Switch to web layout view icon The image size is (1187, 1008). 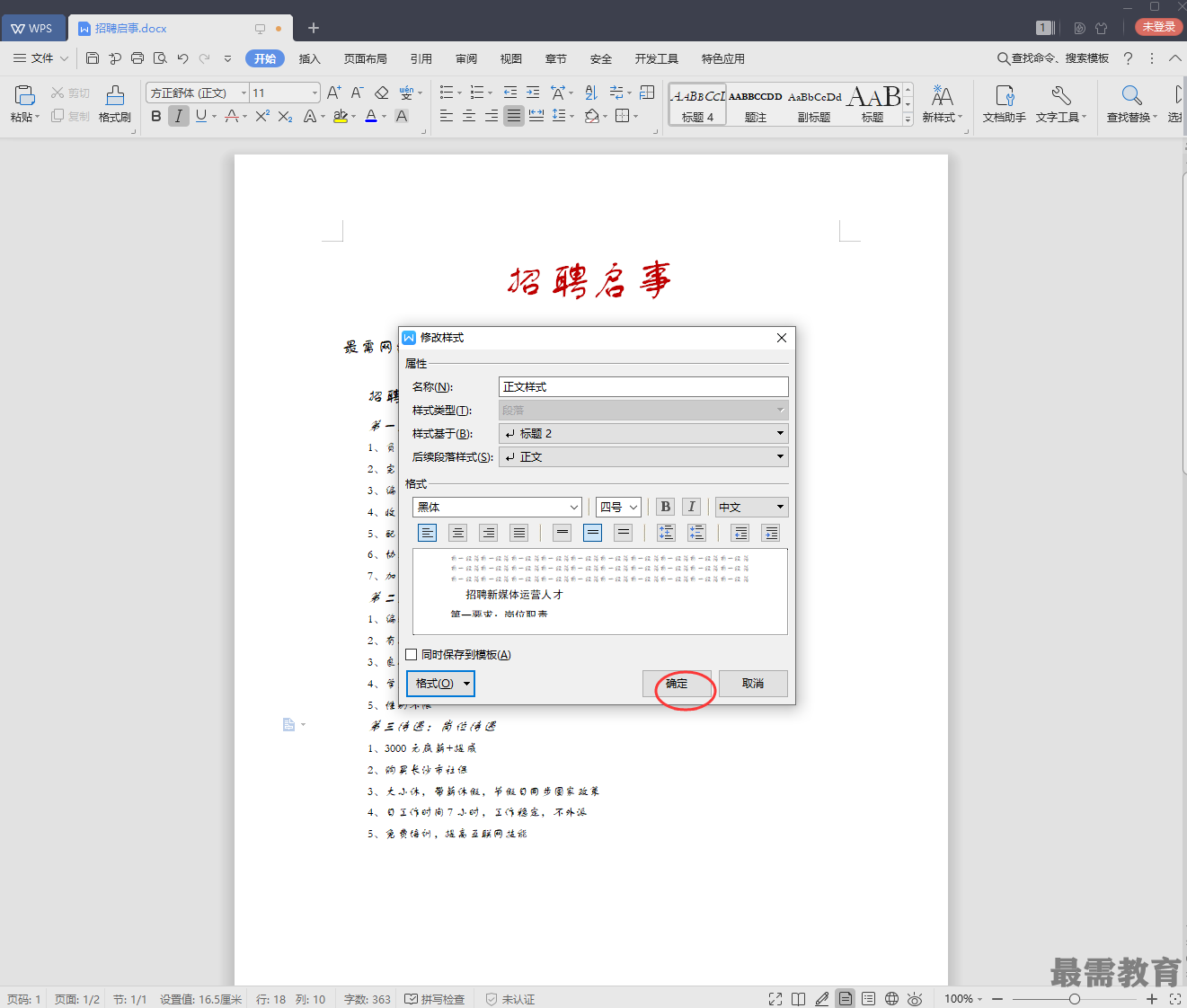891,999
